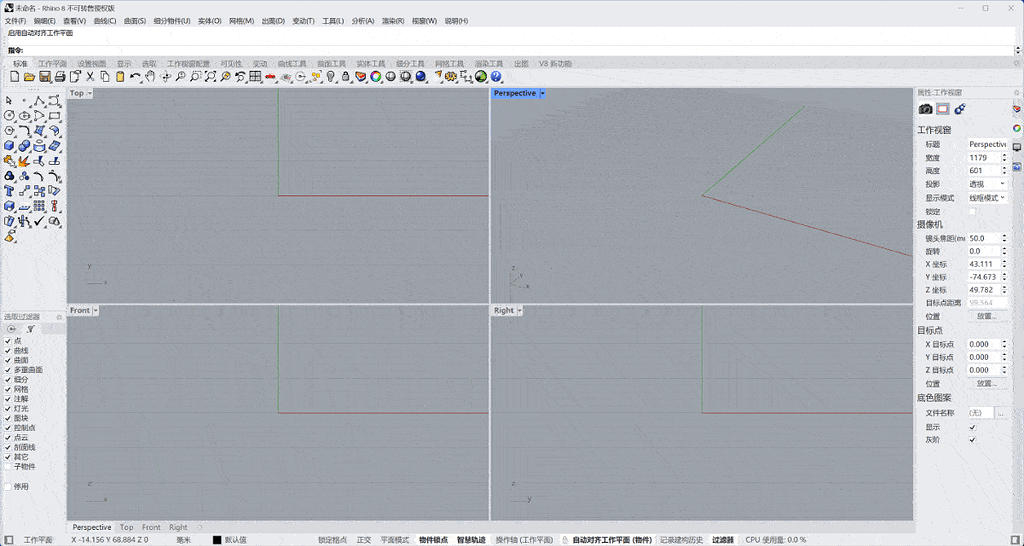The height and width of the screenshot is (546, 1024).
Task: Switch to the 工作平面 toolbar tab
Action: click(52, 64)
